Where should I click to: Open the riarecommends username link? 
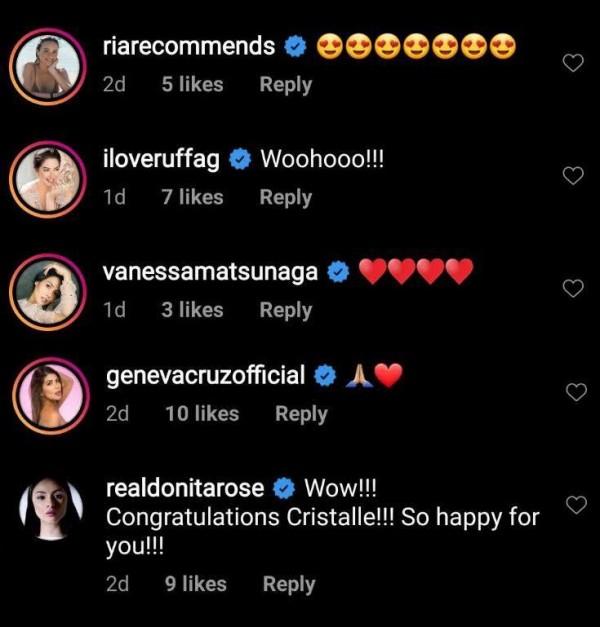(x=189, y=46)
